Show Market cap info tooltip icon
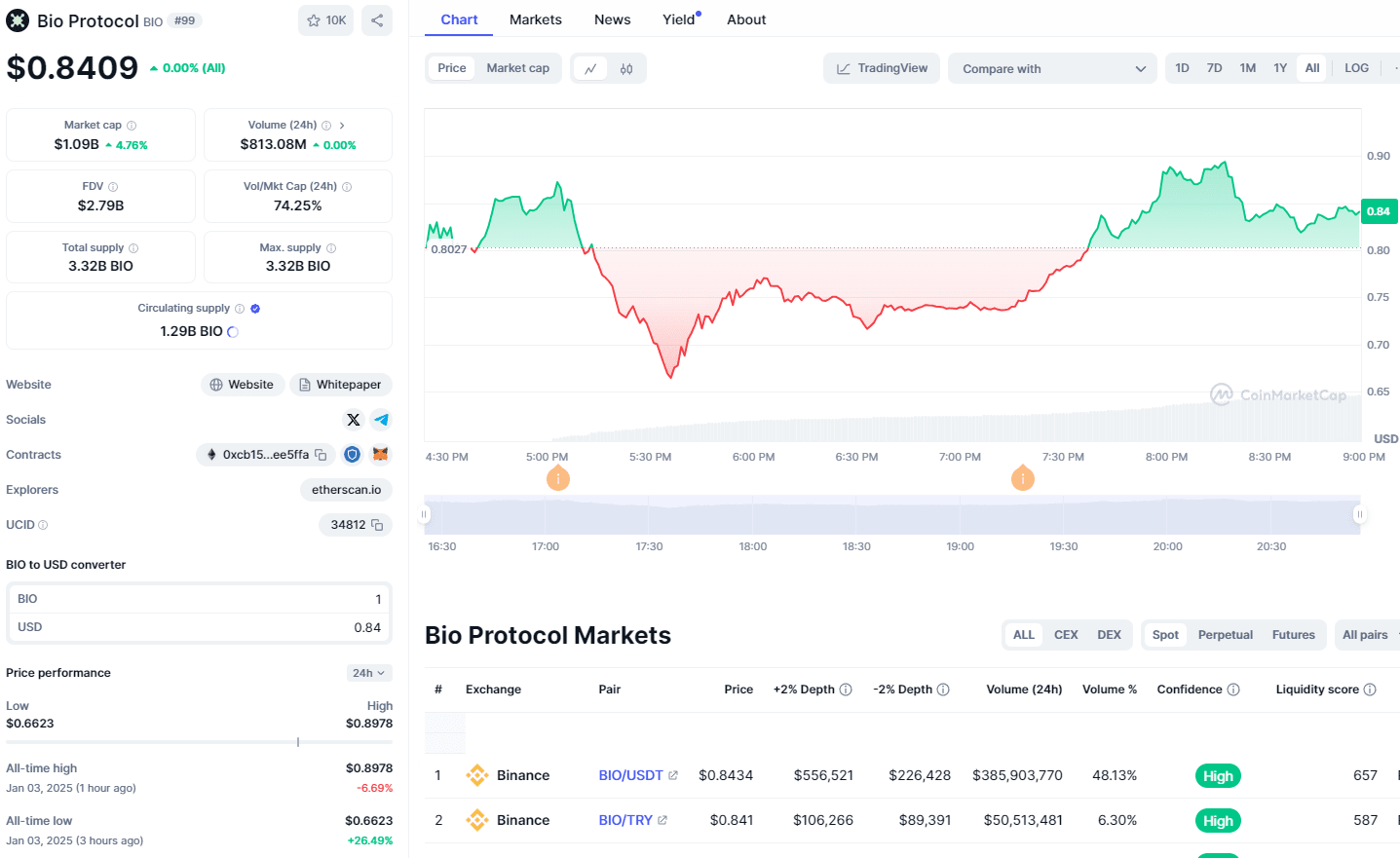The width and height of the screenshot is (1400, 858). [132, 126]
